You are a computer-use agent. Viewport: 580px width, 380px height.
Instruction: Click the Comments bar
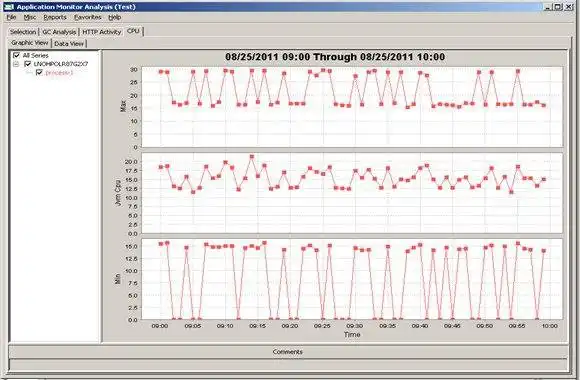(288, 352)
